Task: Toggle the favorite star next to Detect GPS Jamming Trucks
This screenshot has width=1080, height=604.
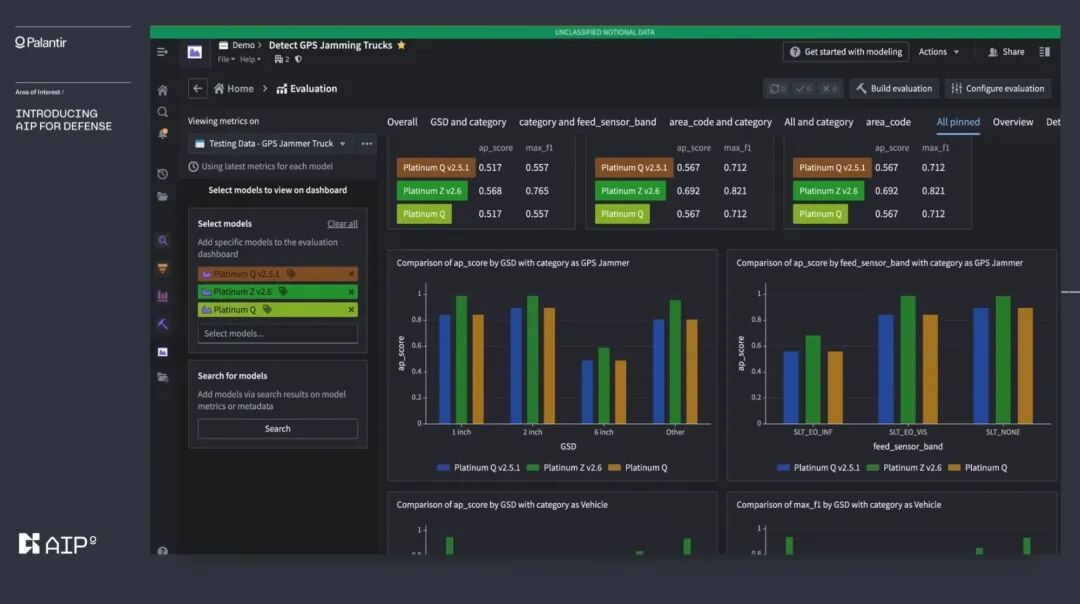Action: (402, 45)
